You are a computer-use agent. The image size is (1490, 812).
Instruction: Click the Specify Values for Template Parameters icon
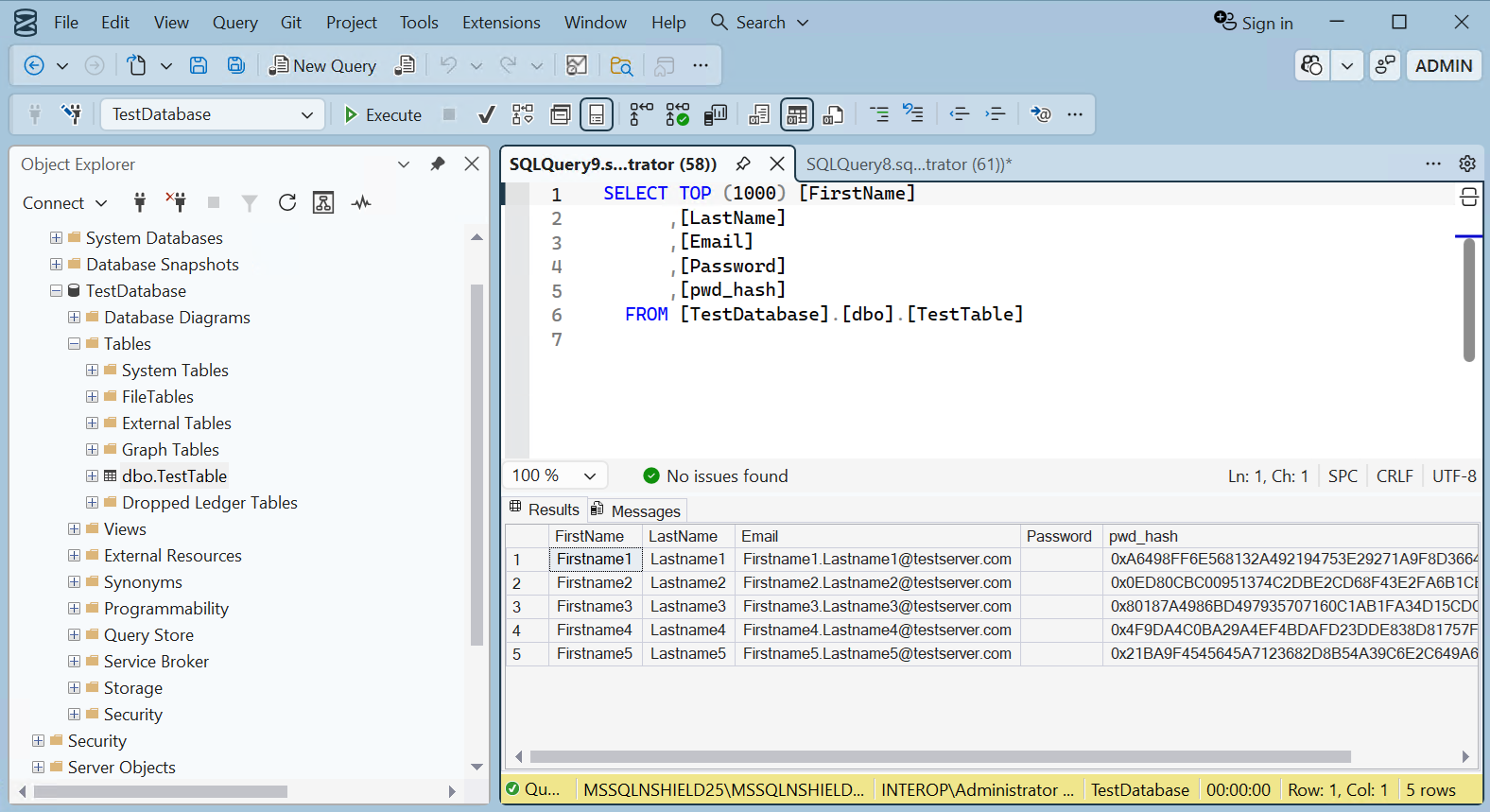pos(1041,114)
